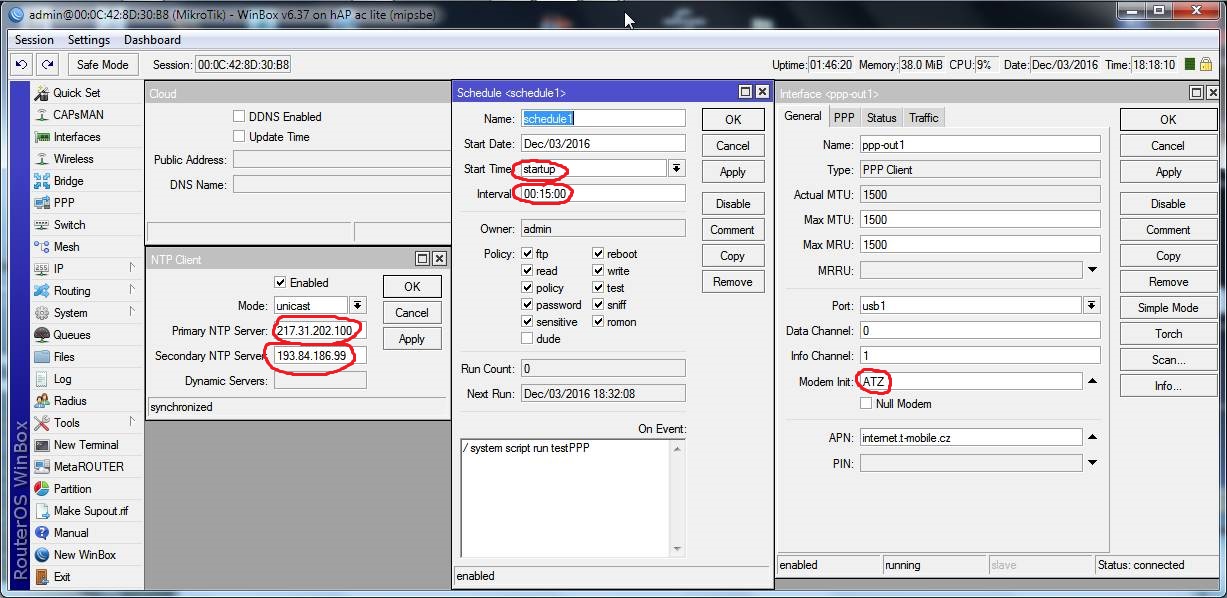Restore the NTP Client window size icon
Viewport: 1227px width, 598px height.
422,259
